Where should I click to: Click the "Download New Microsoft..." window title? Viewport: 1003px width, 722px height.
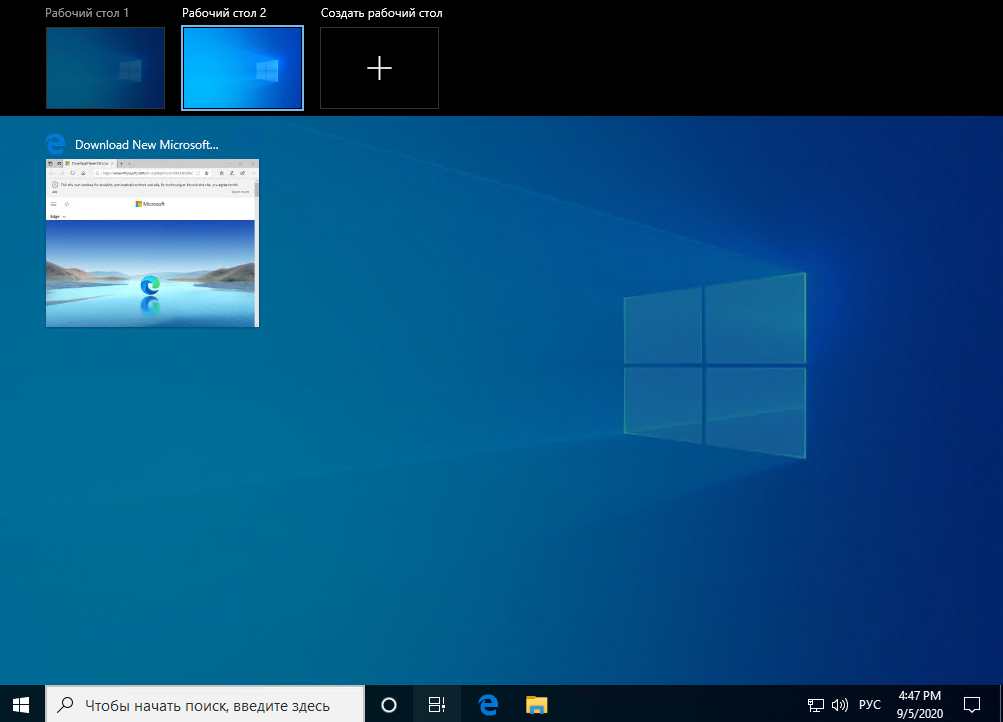(147, 144)
